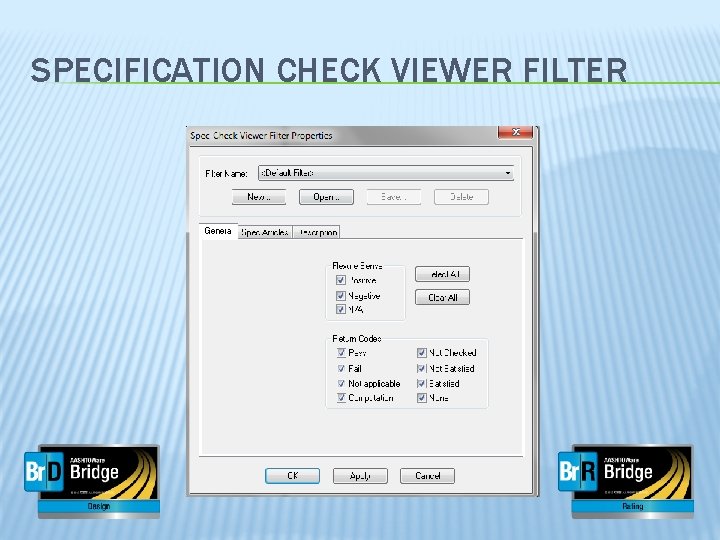The image size is (720, 540).
Task: Toggle the Positive flexure sense checkbox
Action: coord(341,280)
